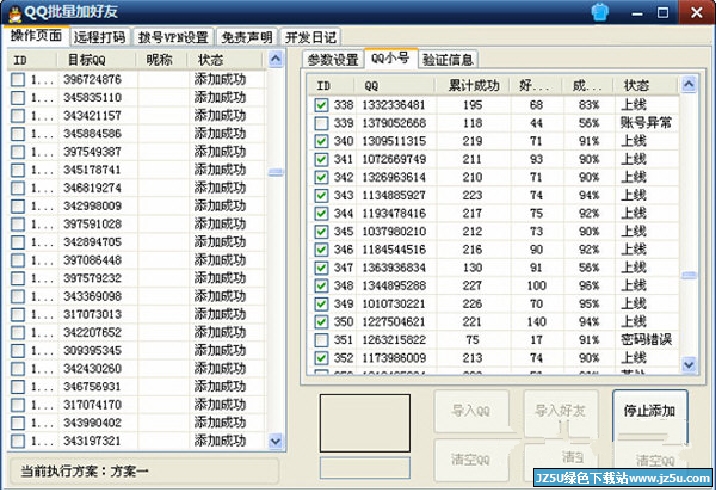Tick checkbox for target QQ 397549387
The image size is (716, 490).
[18, 152]
